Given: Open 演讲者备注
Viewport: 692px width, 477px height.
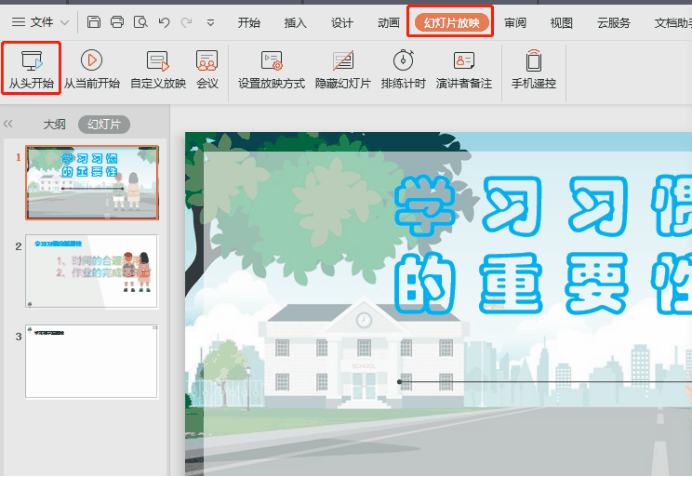Looking at the screenshot, I should [x=464, y=69].
